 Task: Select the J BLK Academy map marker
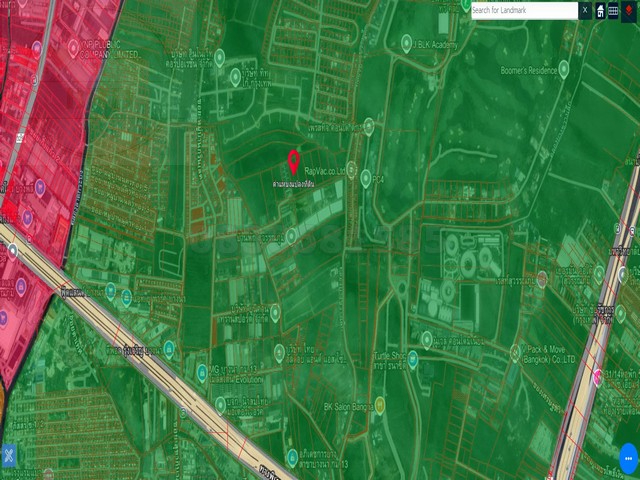click(407, 44)
